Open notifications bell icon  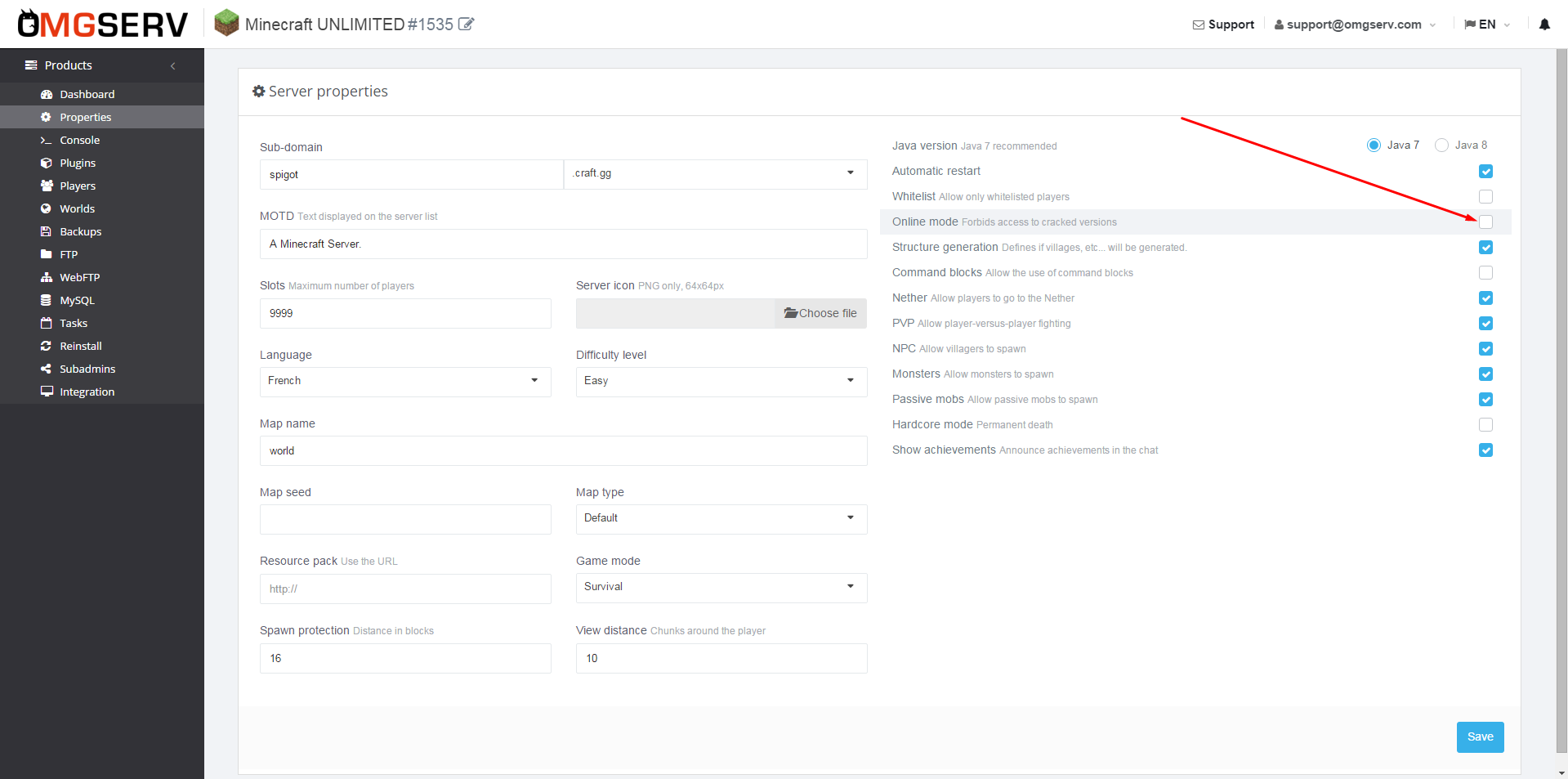coord(1544,25)
